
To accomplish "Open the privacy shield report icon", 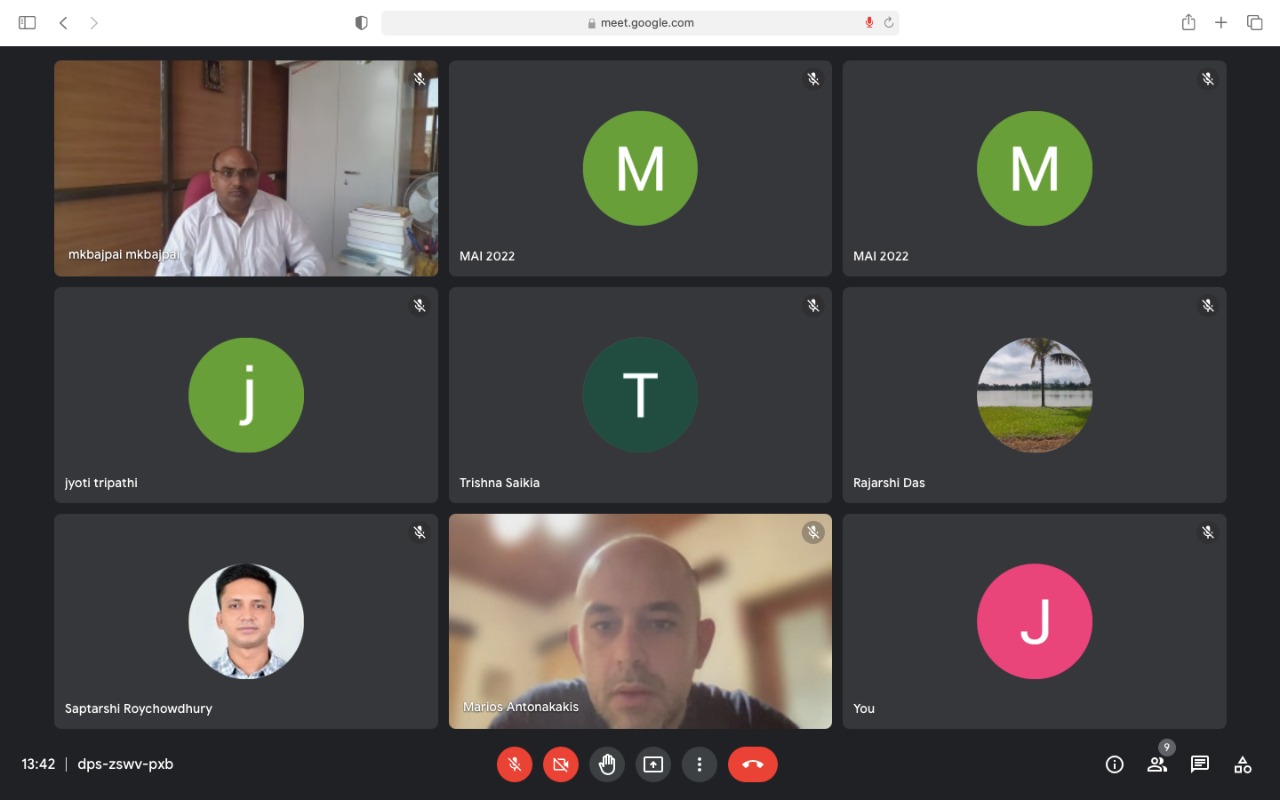I will coord(361,22).
